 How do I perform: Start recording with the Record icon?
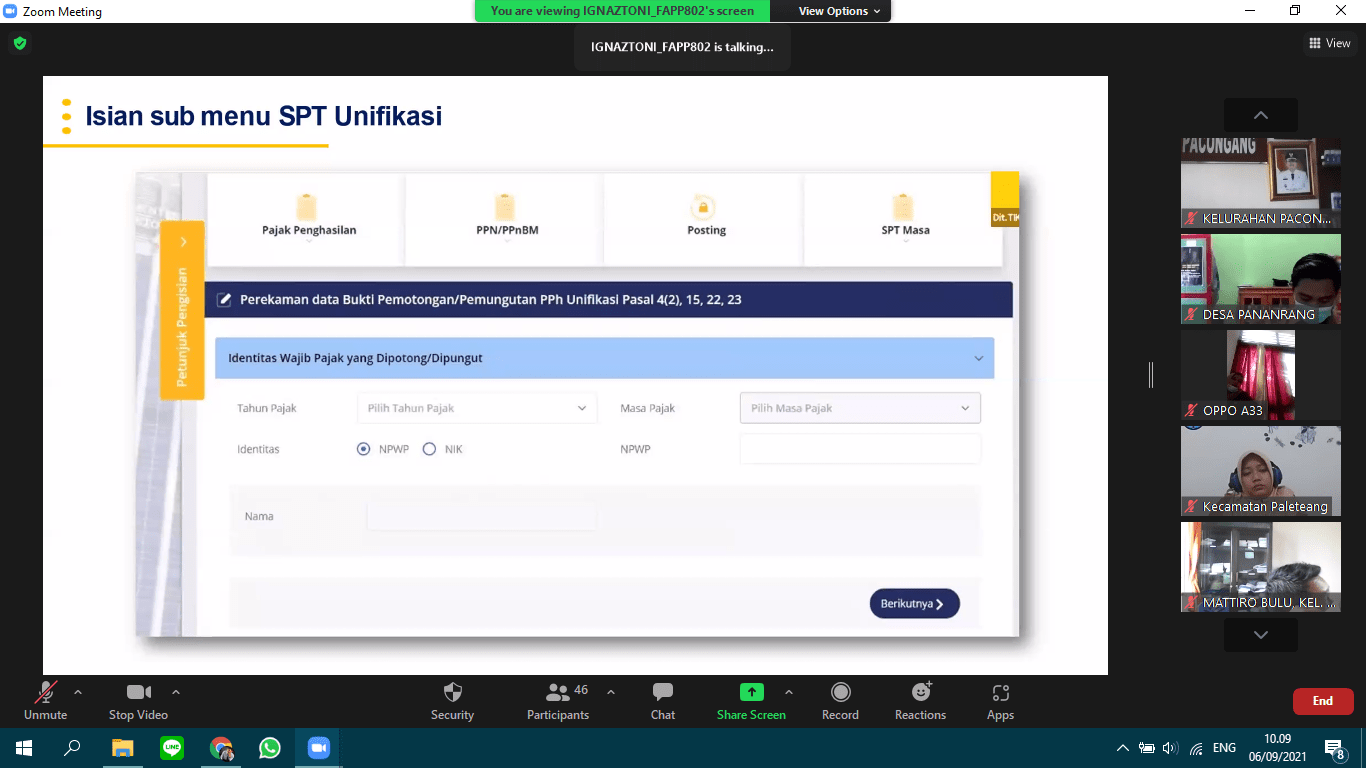tap(840, 692)
